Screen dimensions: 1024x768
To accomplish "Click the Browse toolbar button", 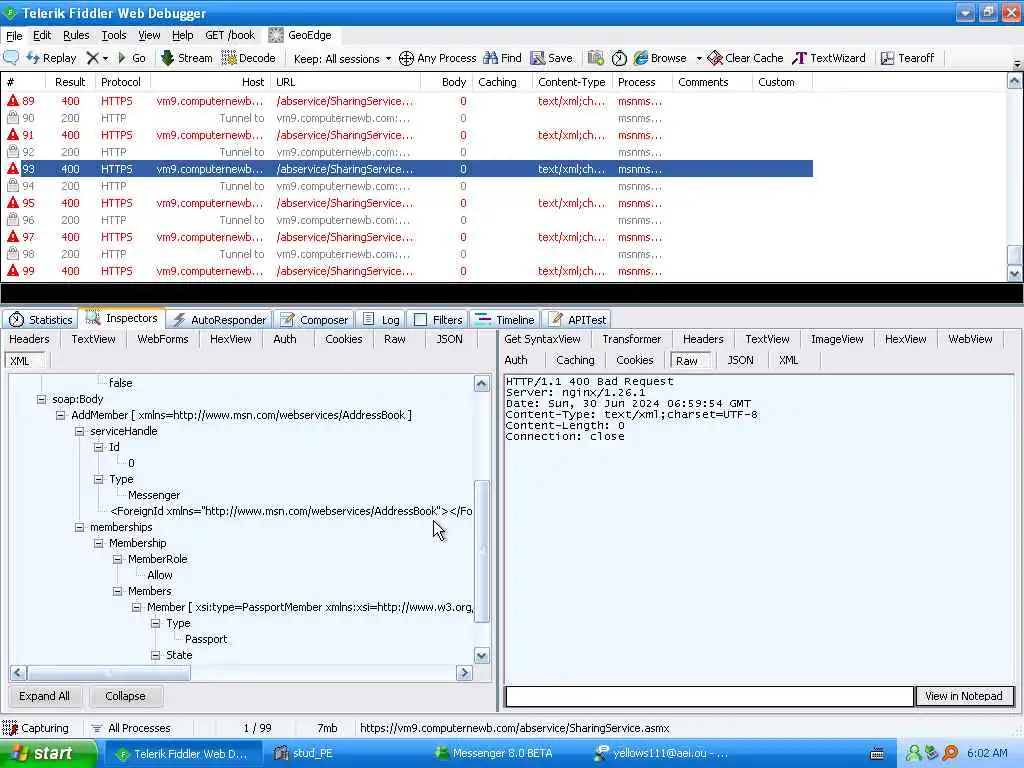I will coord(660,58).
